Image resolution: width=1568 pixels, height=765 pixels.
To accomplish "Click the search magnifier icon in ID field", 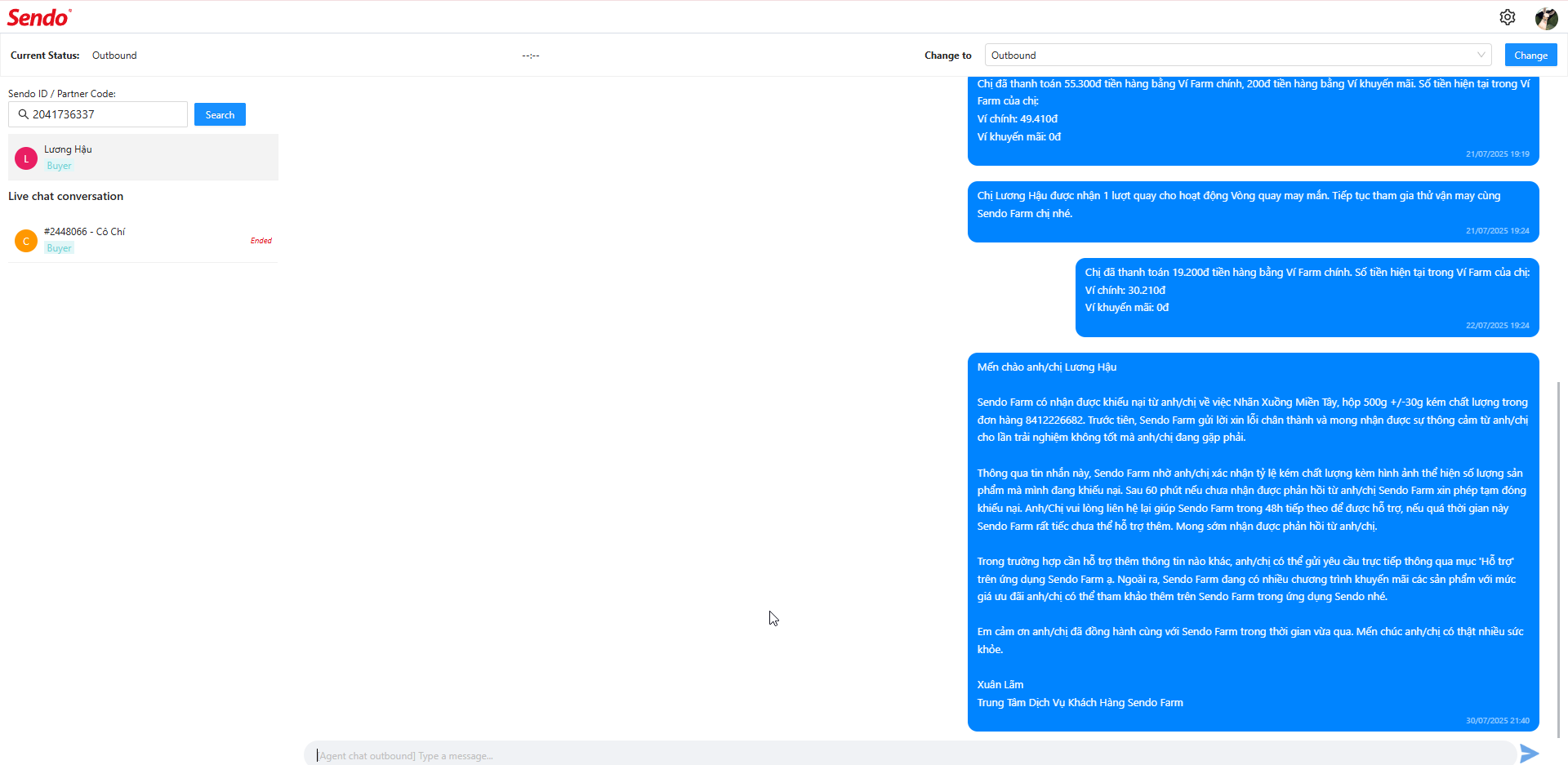I will [x=24, y=114].
